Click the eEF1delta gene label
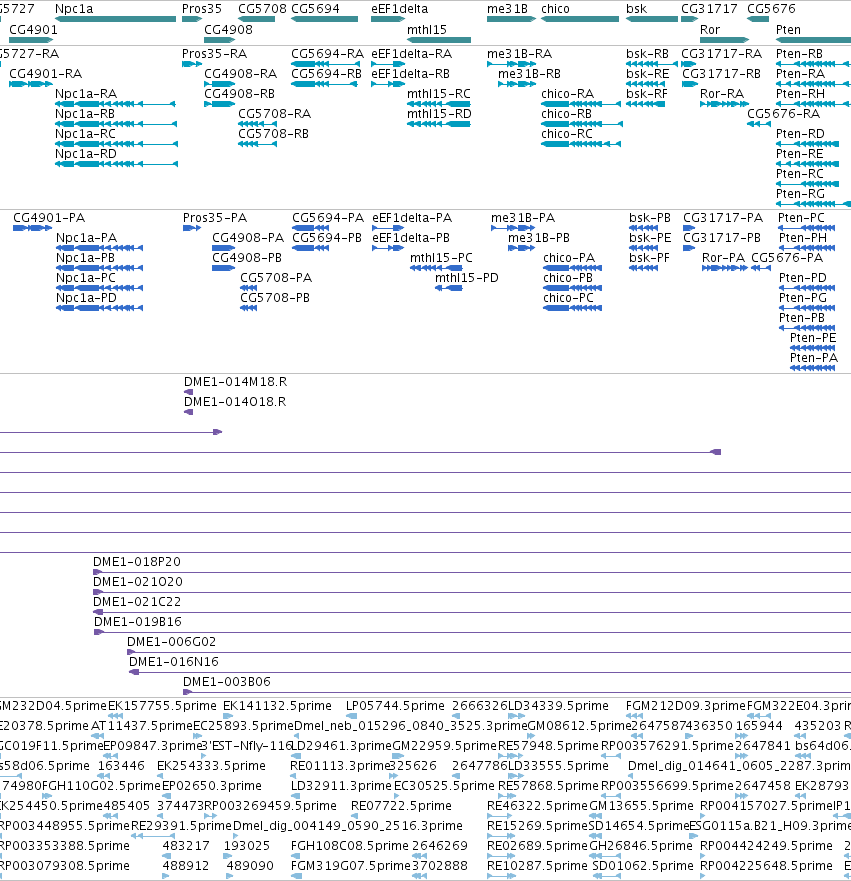The image size is (851, 881). coord(399,9)
